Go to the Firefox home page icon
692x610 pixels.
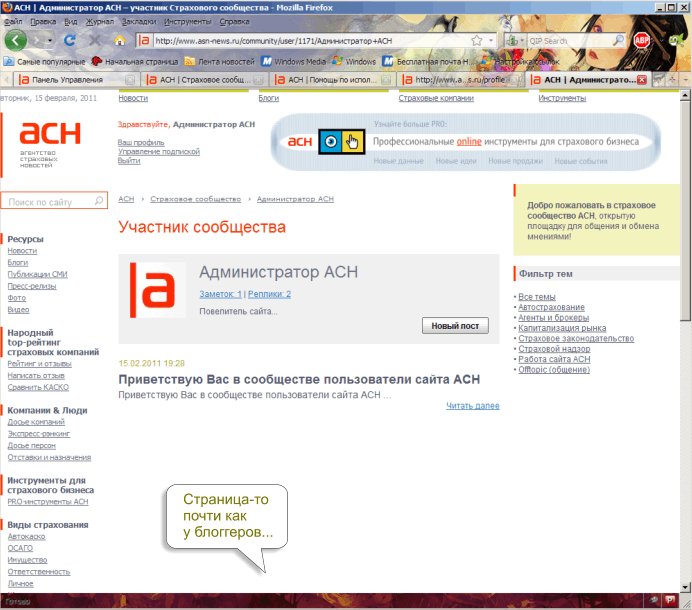coord(120,41)
